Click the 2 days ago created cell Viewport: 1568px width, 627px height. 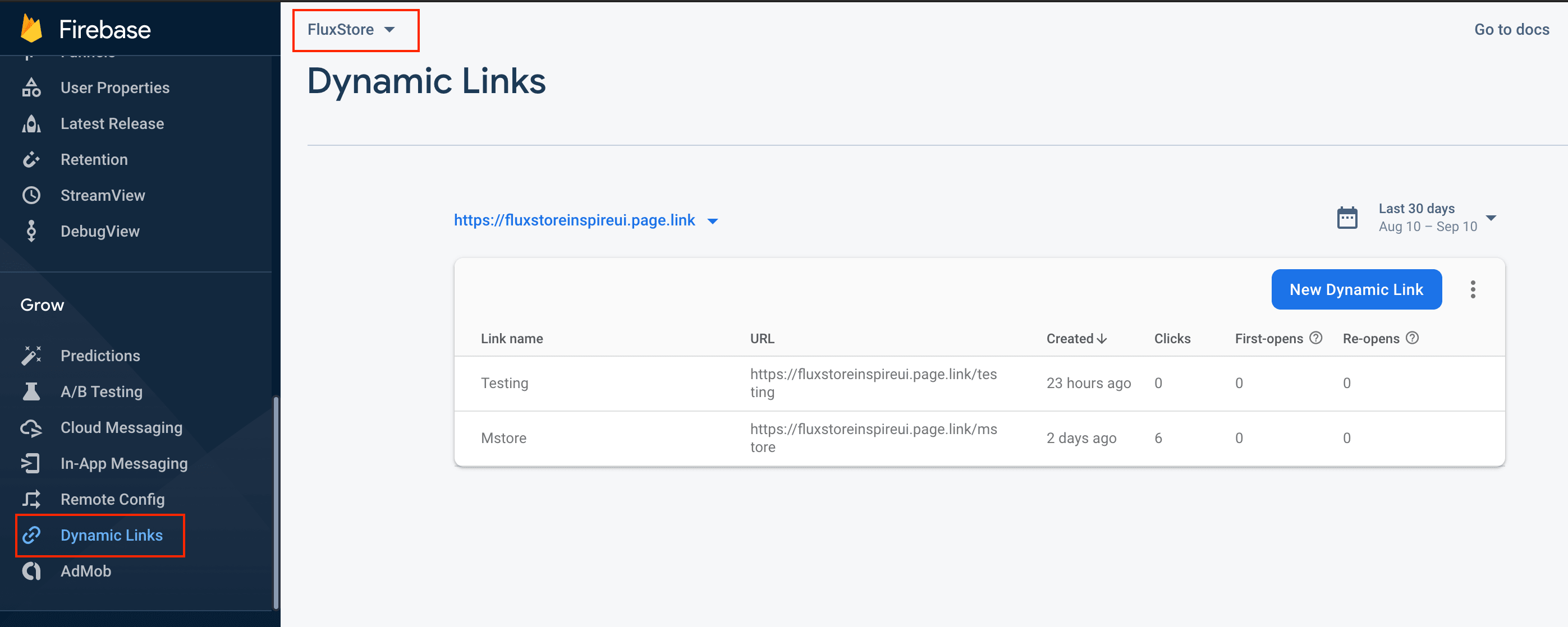click(1081, 438)
